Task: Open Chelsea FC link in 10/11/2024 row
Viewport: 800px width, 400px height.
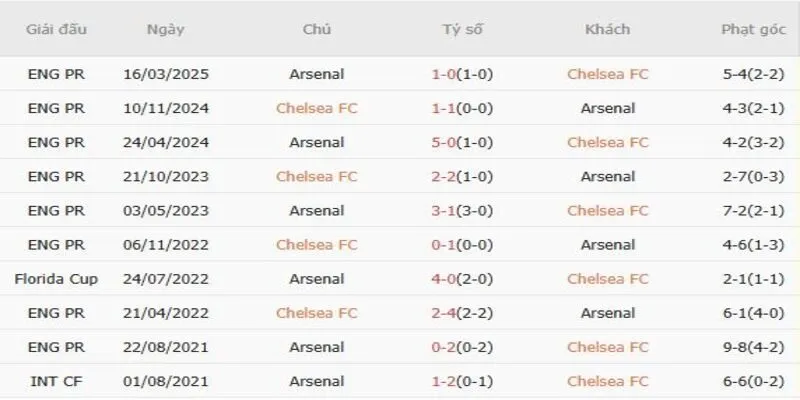Action: 316,108
